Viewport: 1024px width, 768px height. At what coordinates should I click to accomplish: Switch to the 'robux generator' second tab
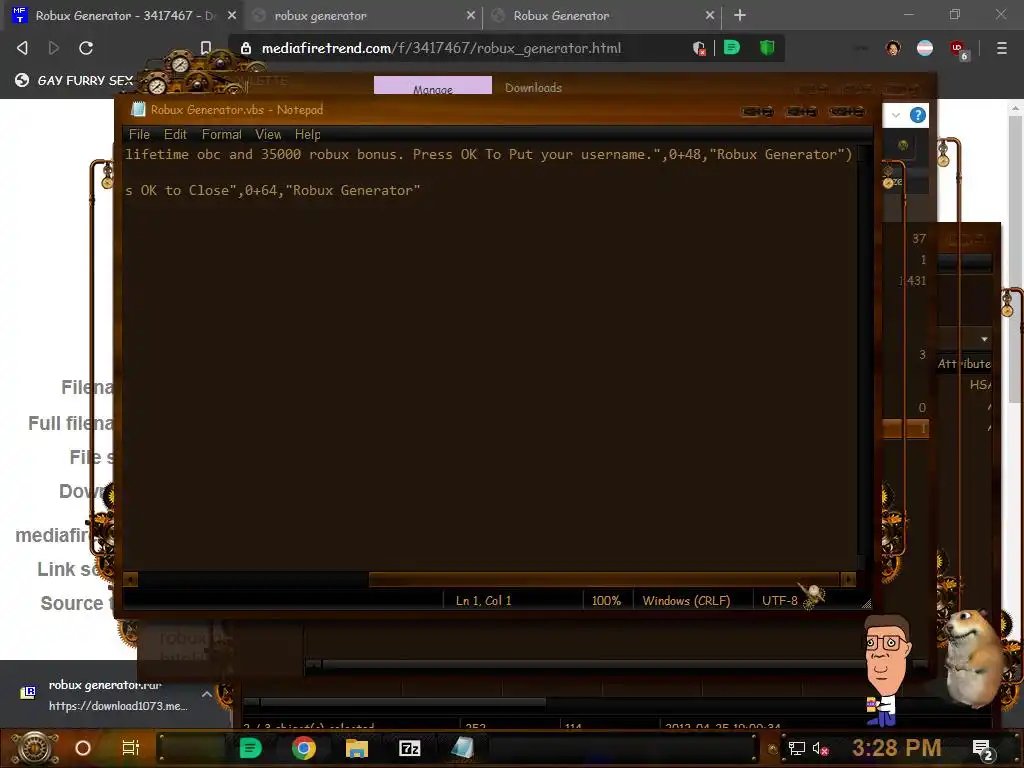point(362,15)
